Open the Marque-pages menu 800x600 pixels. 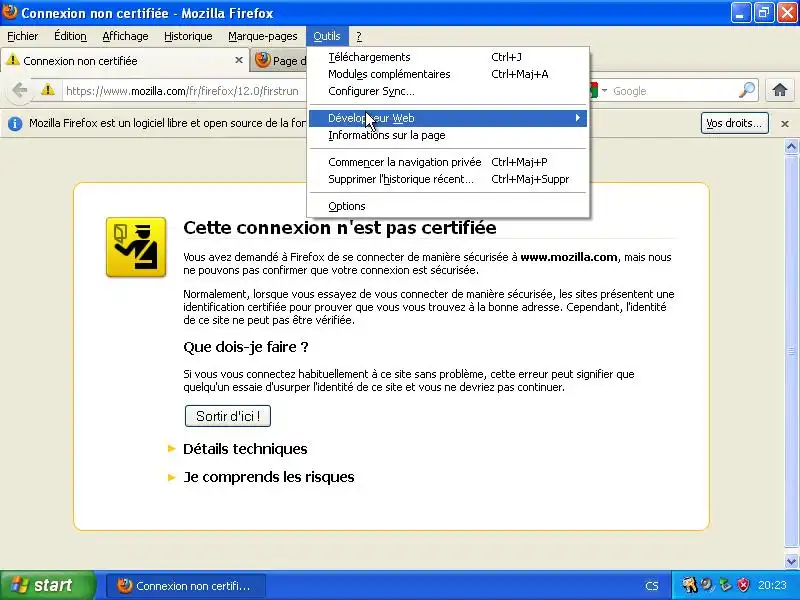pyautogui.click(x=263, y=36)
